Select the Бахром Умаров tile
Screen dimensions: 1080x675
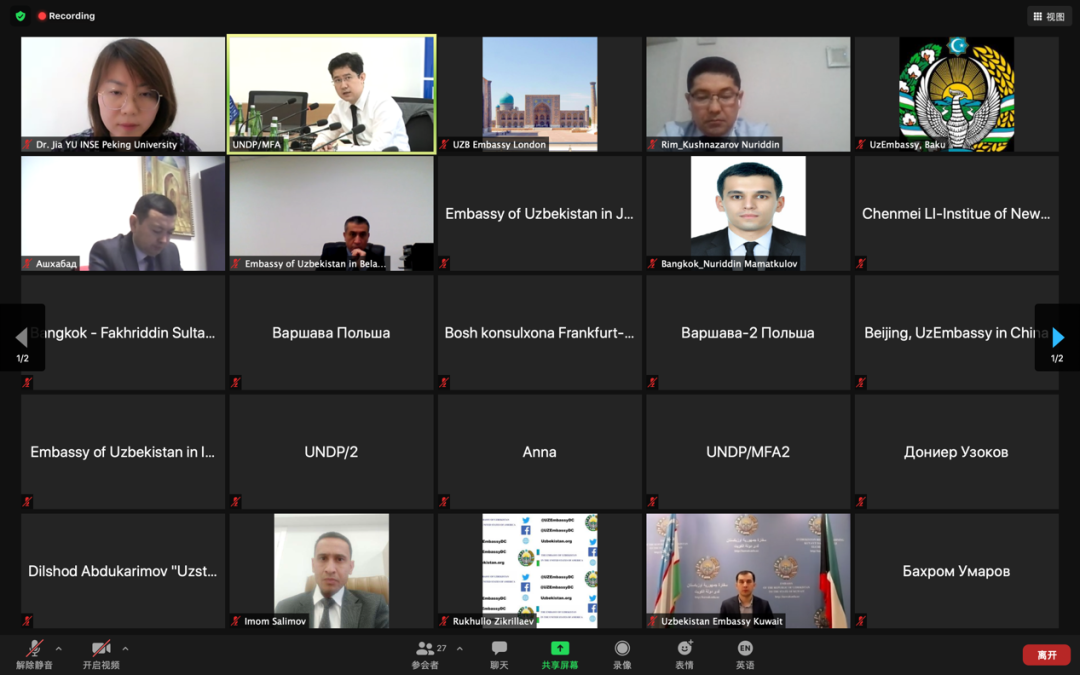tap(957, 571)
